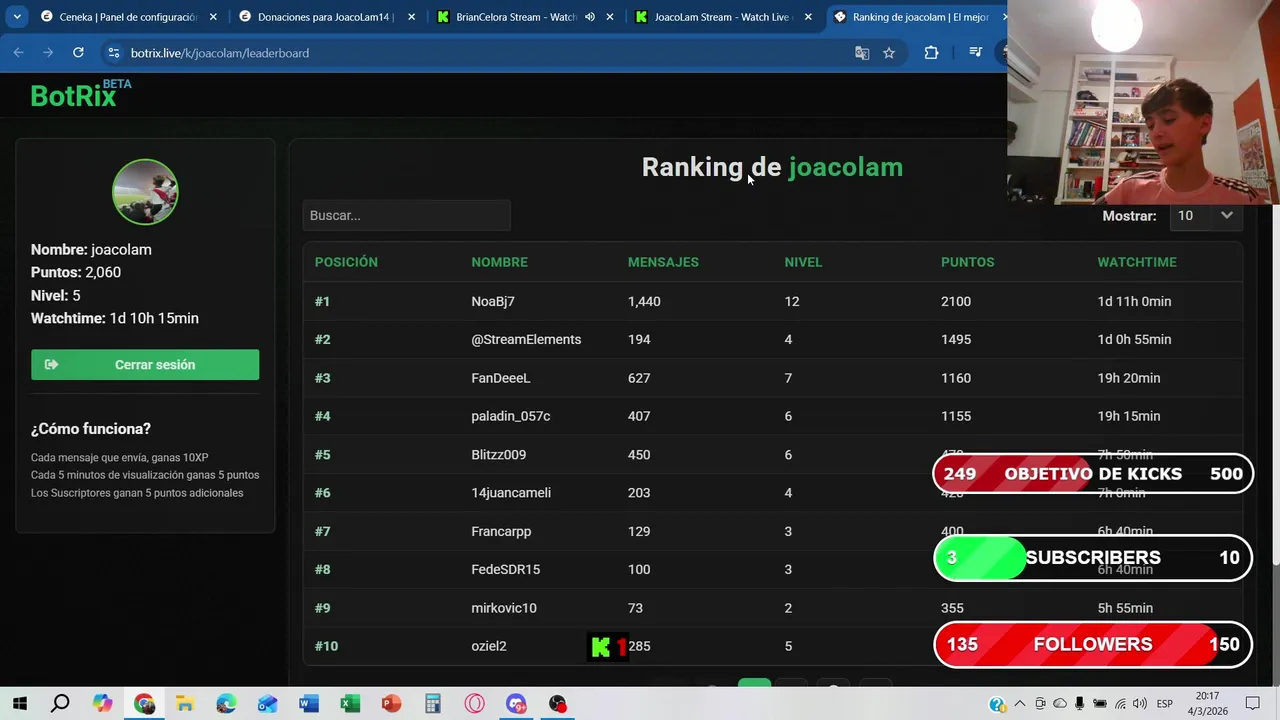The width and height of the screenshot is (1280, 720).
Task: Focus the Buscar search field
Action: [406, 215]
